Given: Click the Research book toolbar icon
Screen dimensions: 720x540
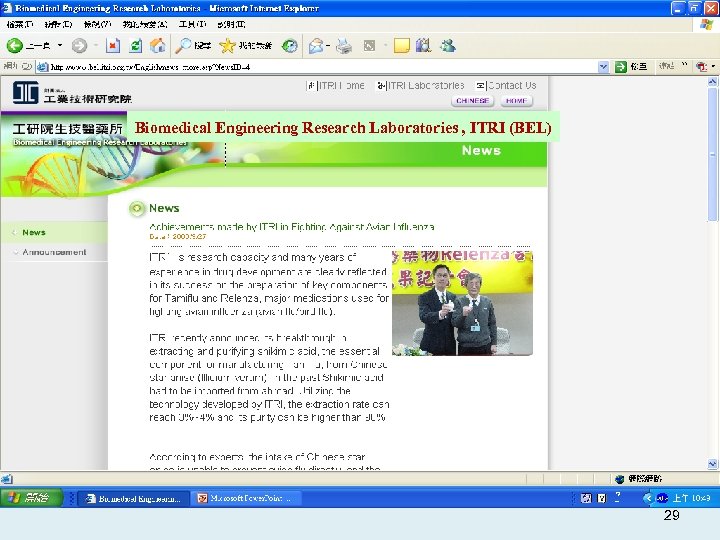Looking at the screenshot, I should 424,45.
